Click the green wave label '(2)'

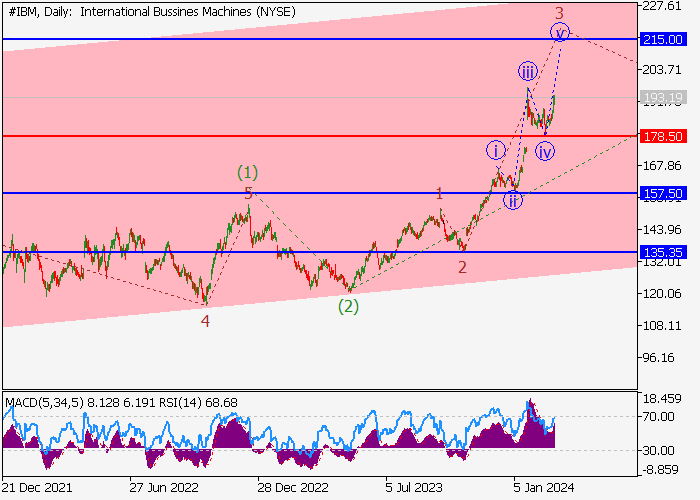[x=348, y=306]
